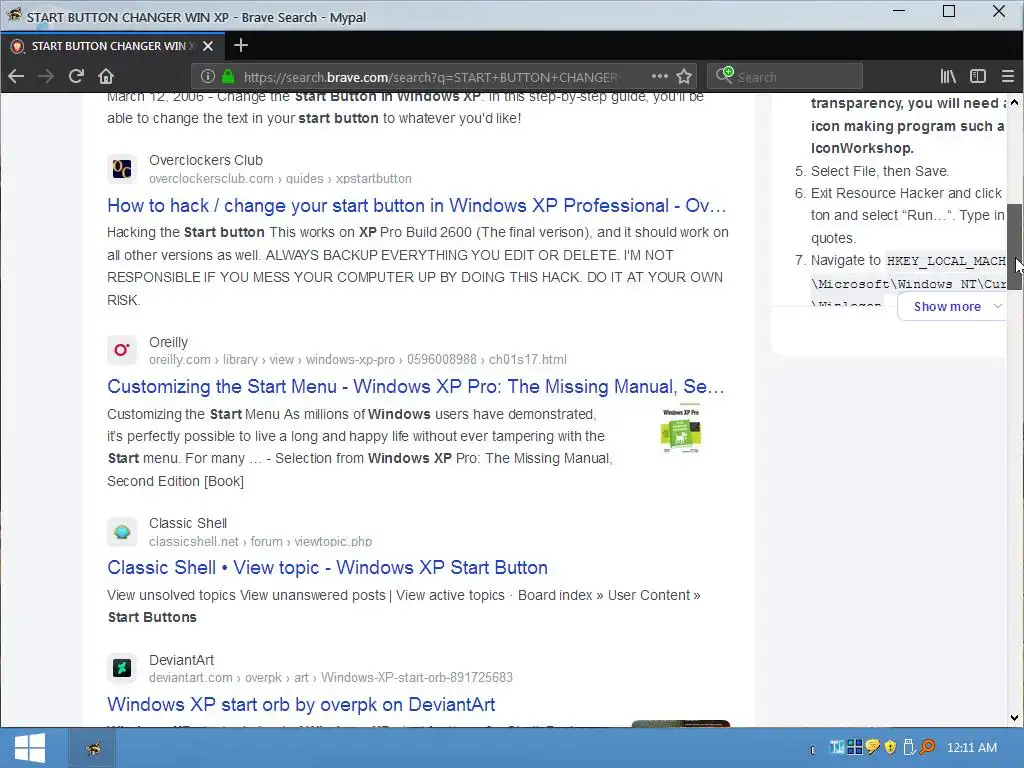Click the 'Start Buttons' snippet text
Viewport: 1024px width, 768px height.
pyautogui.click(x=152, y=617)
